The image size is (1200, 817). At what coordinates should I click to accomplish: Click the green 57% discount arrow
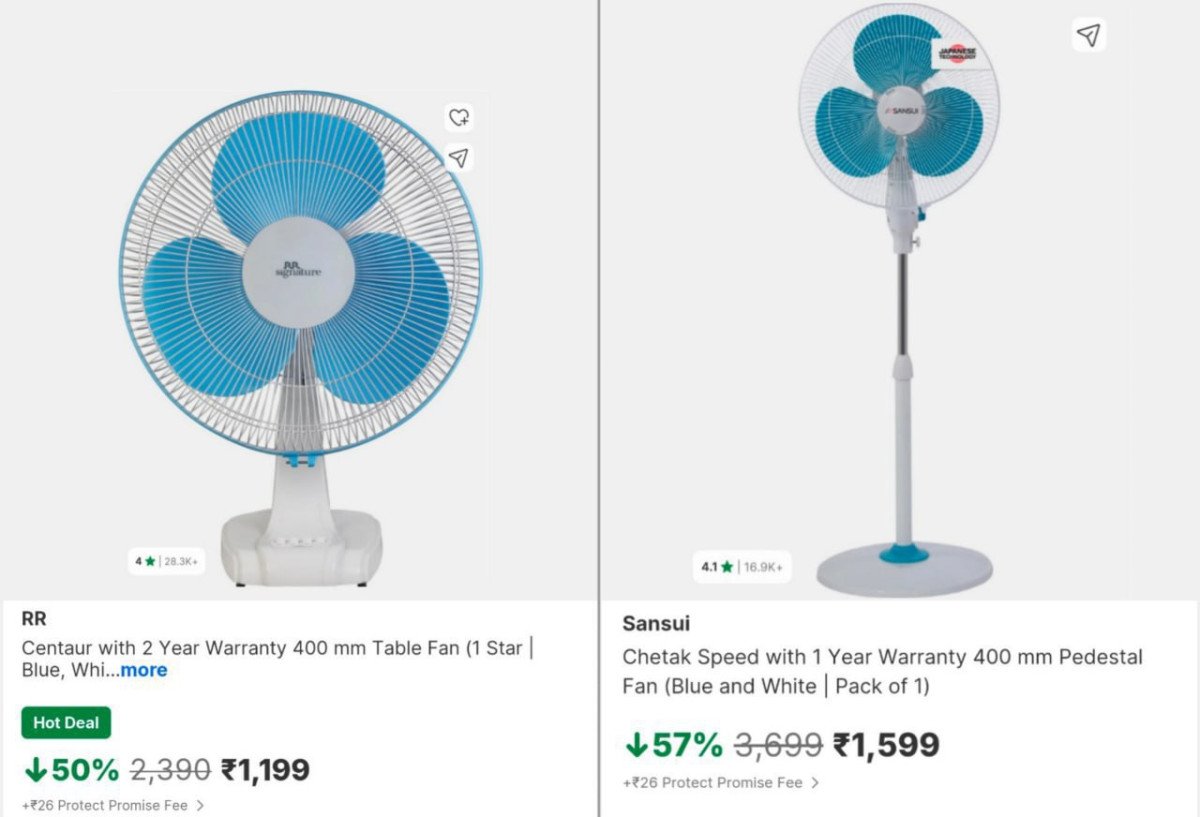(636, 745)
